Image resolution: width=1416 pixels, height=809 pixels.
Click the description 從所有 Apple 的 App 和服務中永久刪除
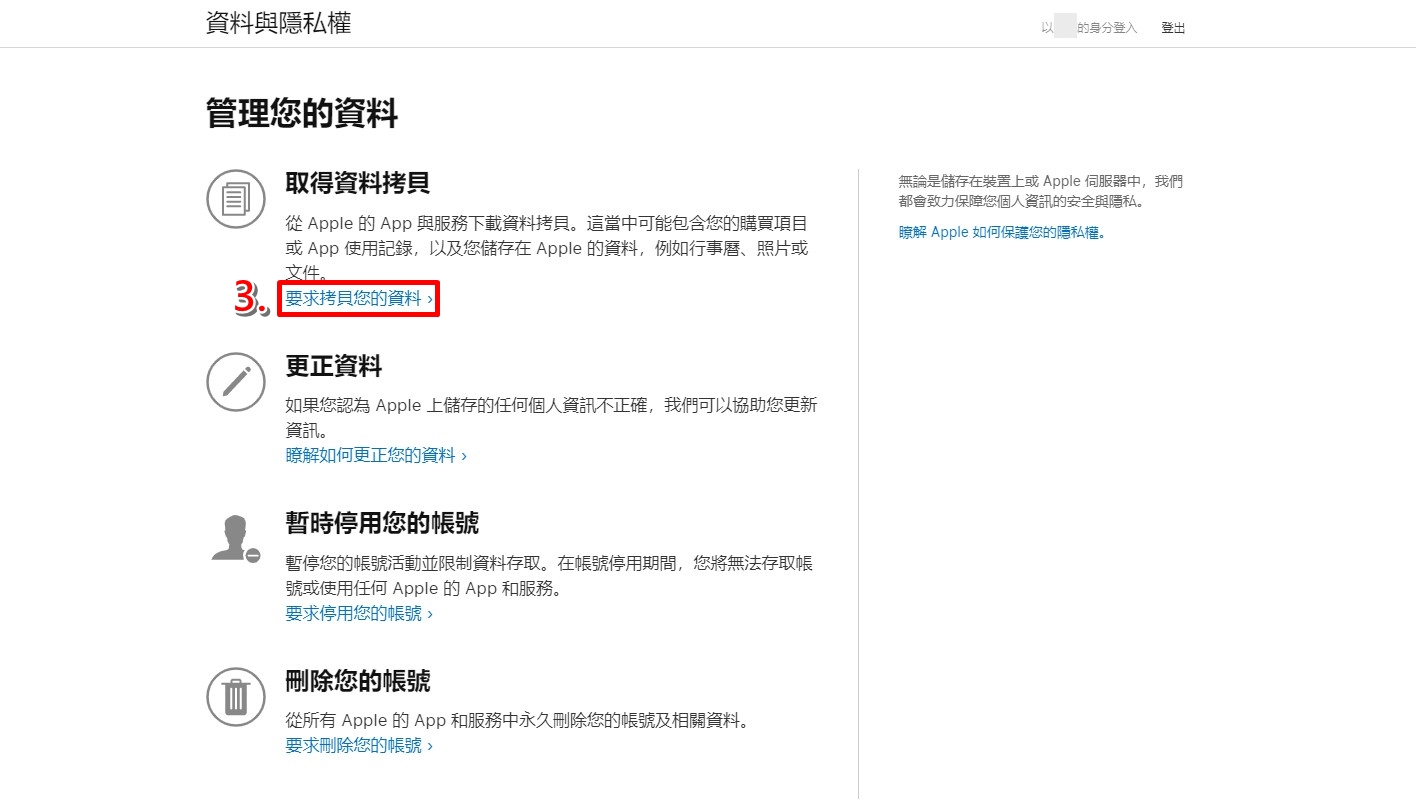tap(518, 720)
